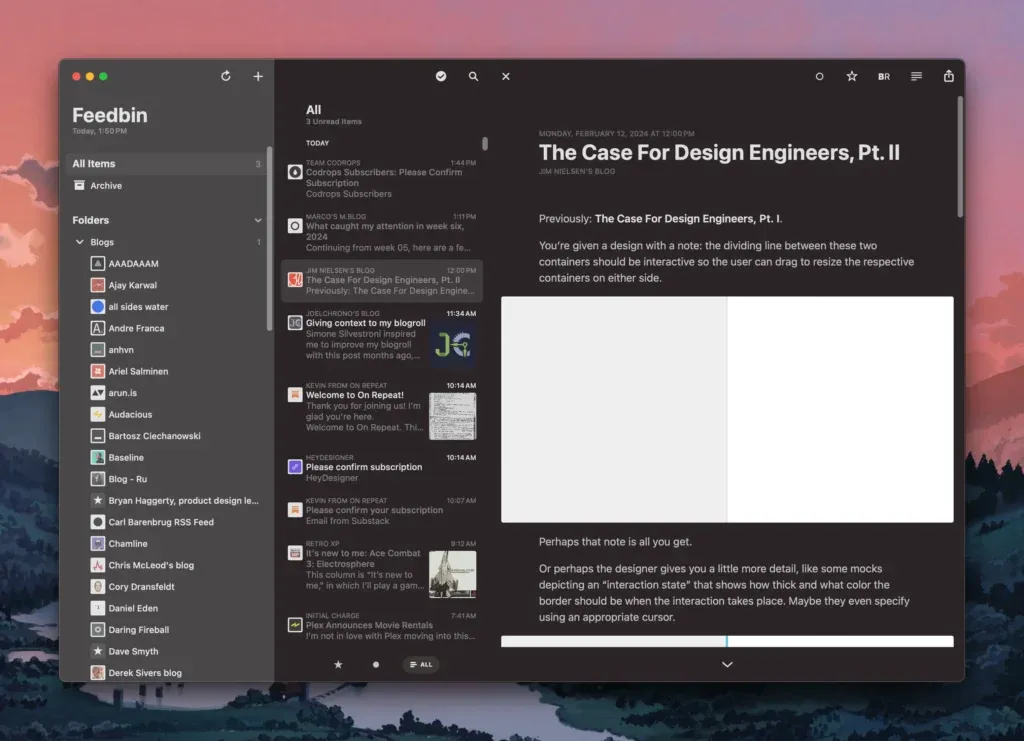Add a new feed with the plus icon
Screen dimensions: 1024x741
click(258, 76)
